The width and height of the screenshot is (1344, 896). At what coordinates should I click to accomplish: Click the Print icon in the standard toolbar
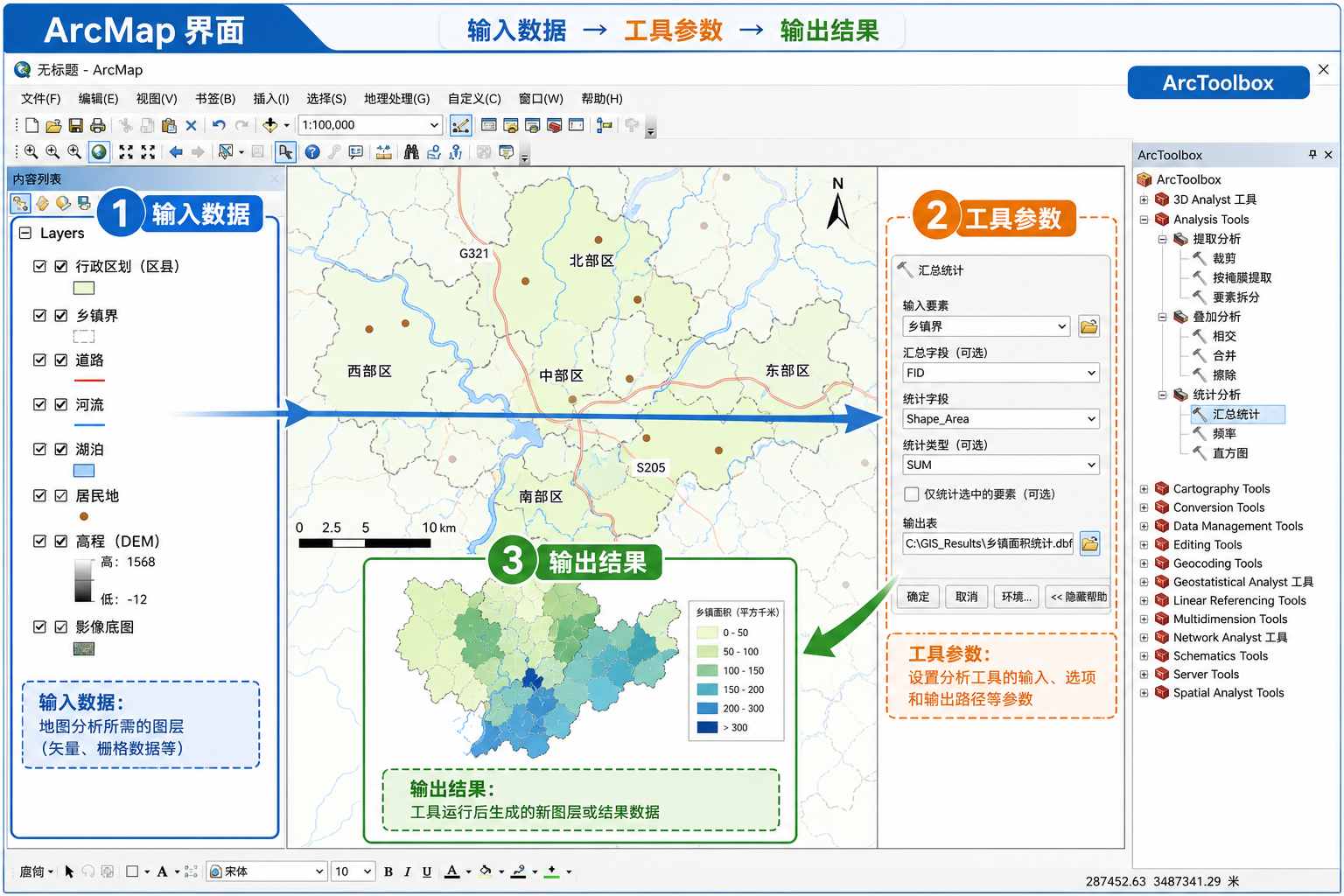(98, 125)
